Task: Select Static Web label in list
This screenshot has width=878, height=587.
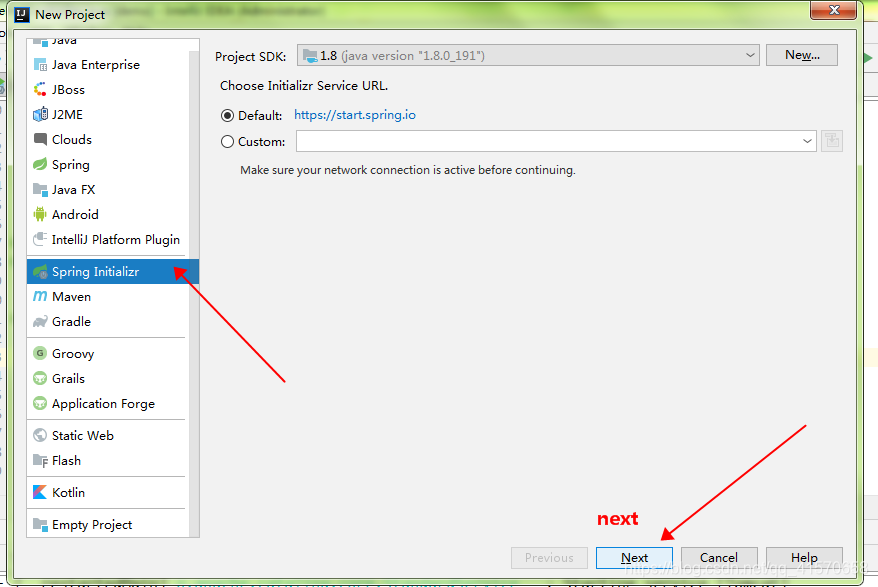Action: point(83,435)
